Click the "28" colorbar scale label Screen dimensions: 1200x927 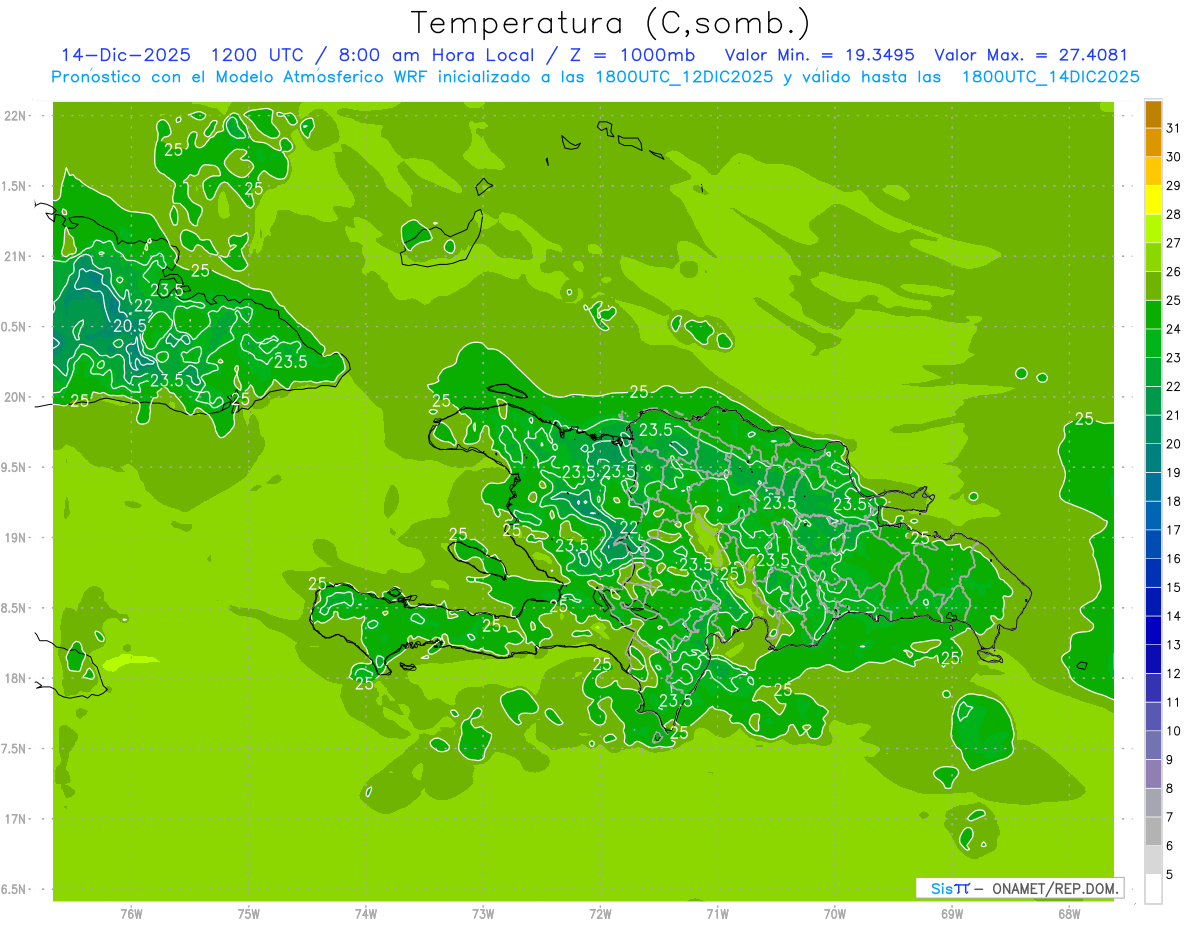coord(1174,214)
